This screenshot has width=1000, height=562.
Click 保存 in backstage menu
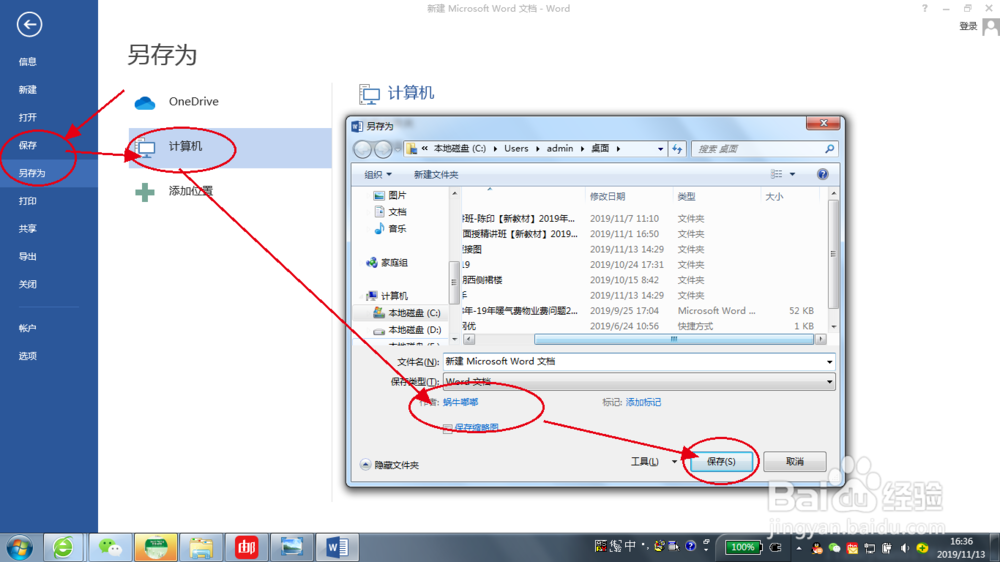coord(27,145)
